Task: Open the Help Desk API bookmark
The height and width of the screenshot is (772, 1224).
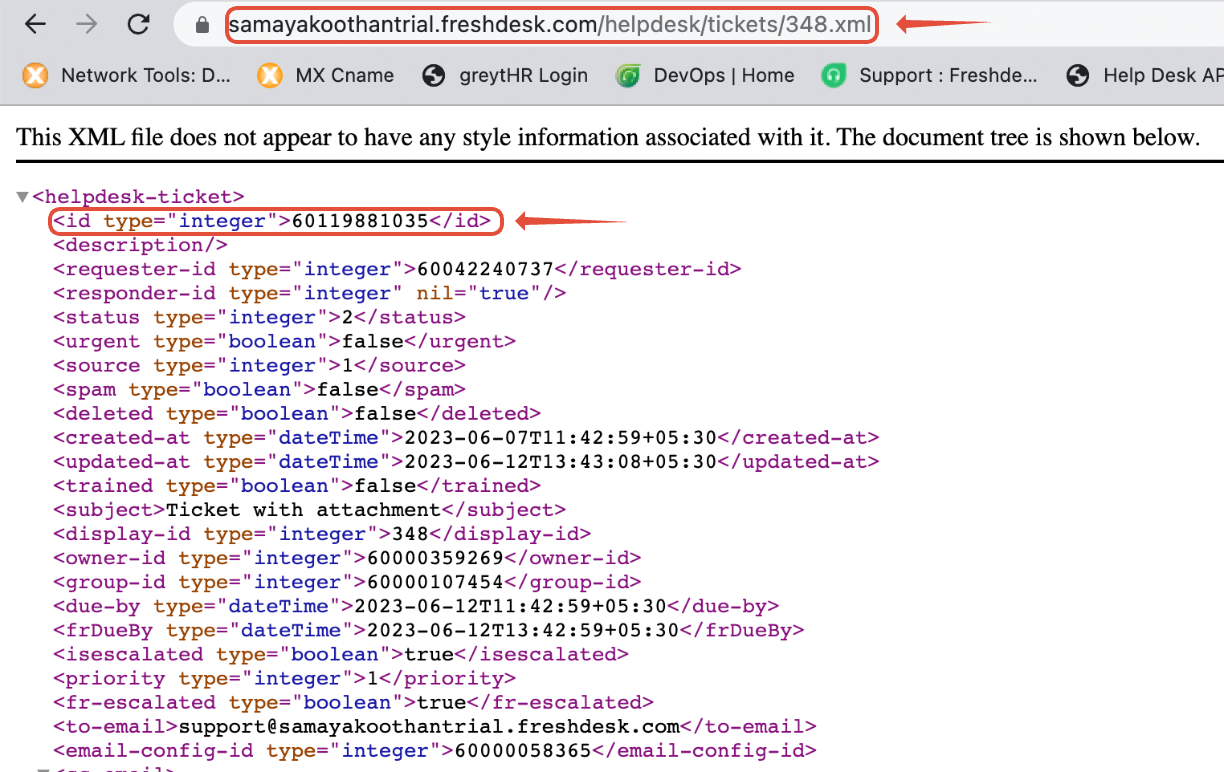Action: (x=1144, y=75)
